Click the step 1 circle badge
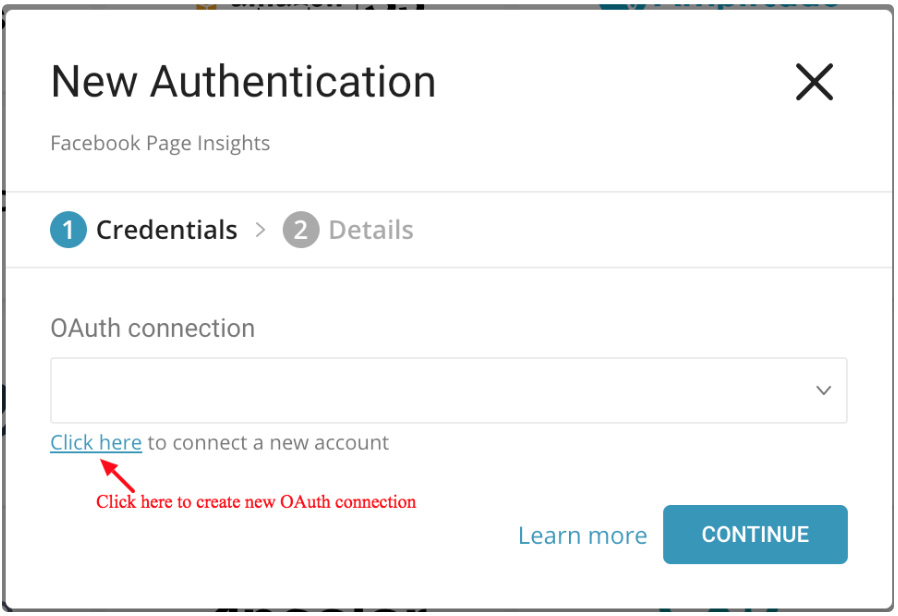898x616 pixels. pos(68,230)
